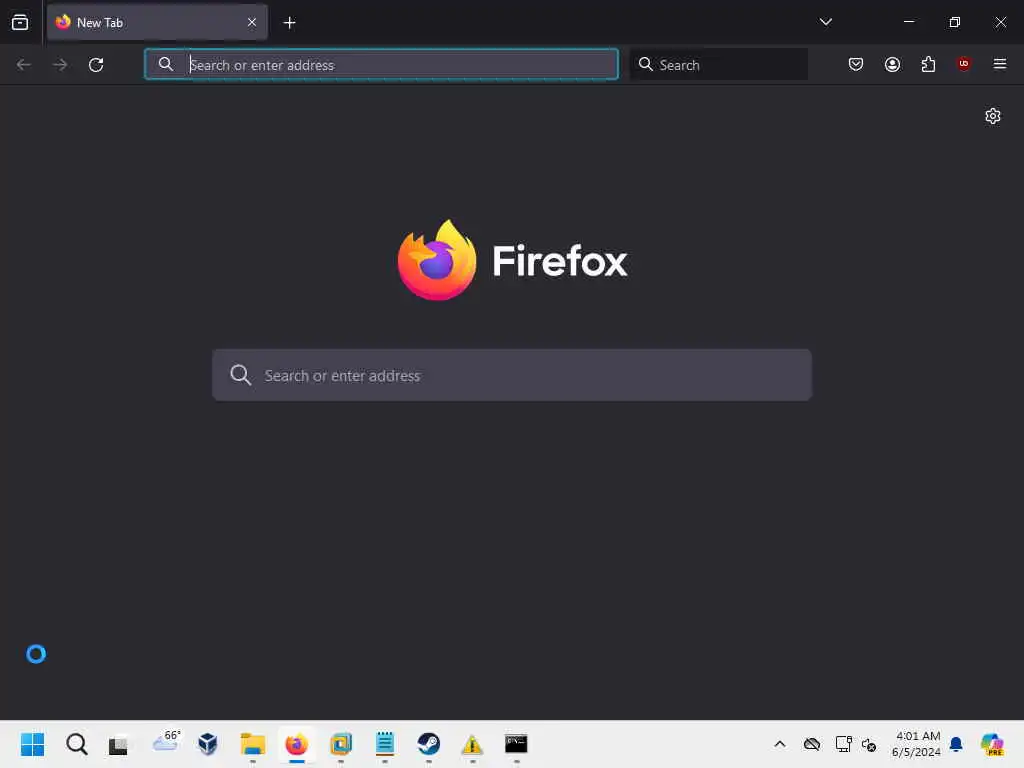The image size is (1024, 768).
Task: Close the New Tab tab
Action: (x=252, y=22)
